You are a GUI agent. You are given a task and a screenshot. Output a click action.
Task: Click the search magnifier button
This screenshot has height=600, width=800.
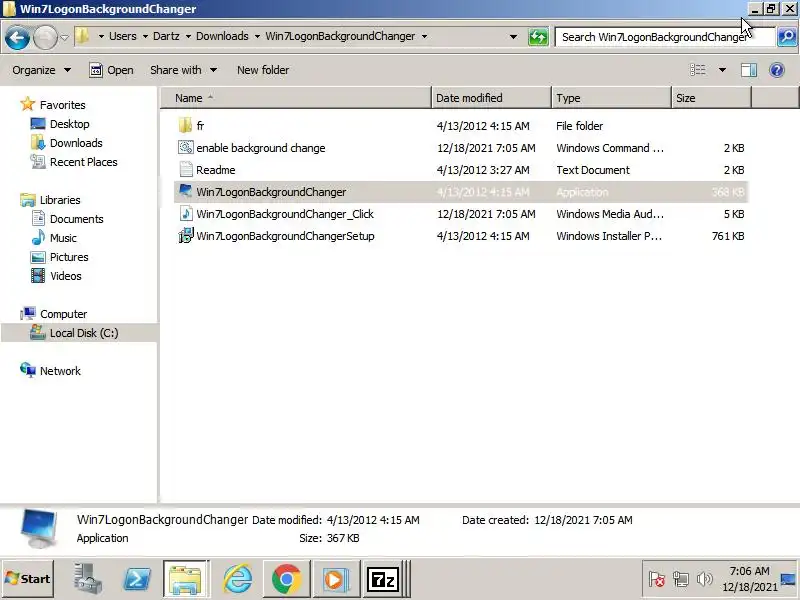[787, 37]
